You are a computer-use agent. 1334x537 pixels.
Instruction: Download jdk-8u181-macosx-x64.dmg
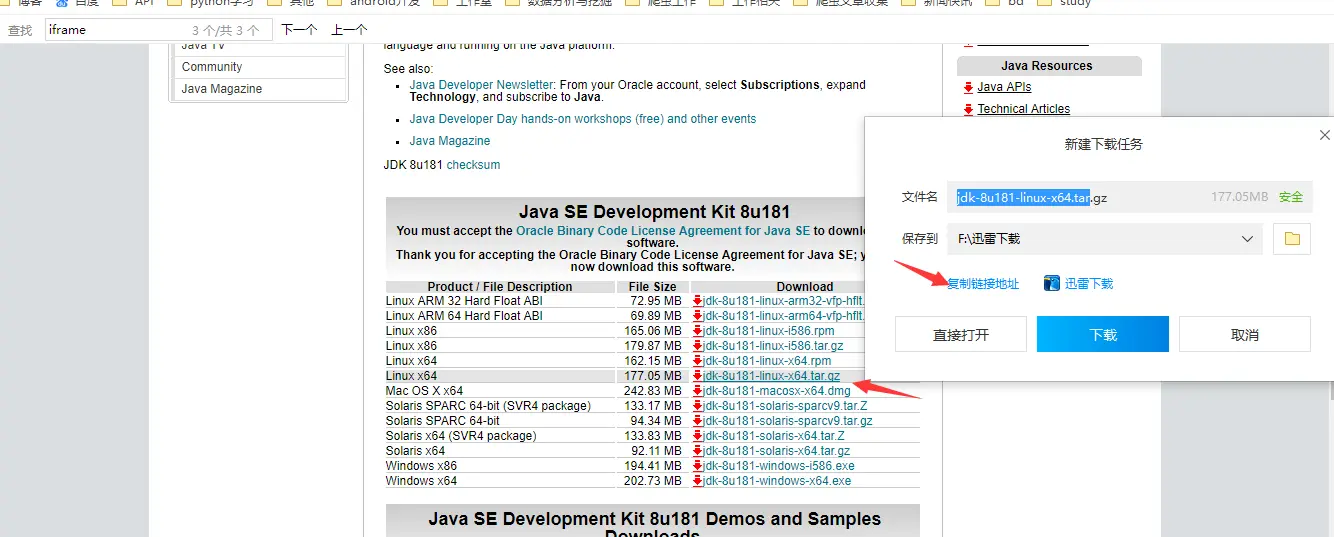777,391
